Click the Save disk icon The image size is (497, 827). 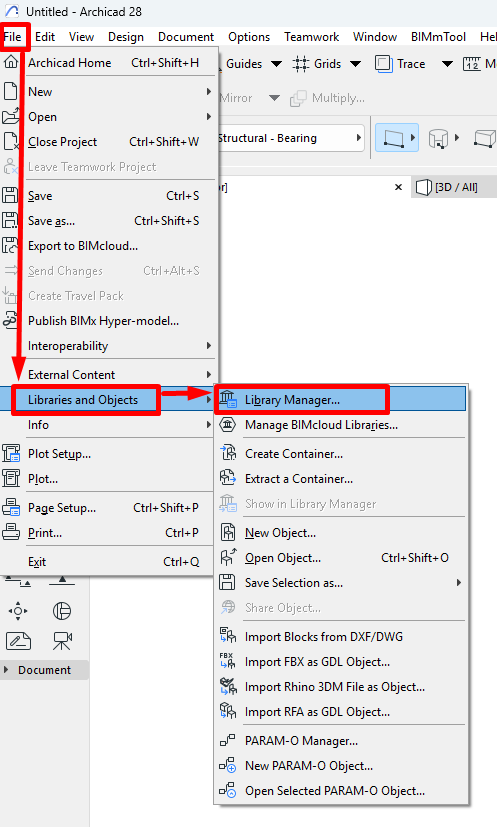click(10, 195)
